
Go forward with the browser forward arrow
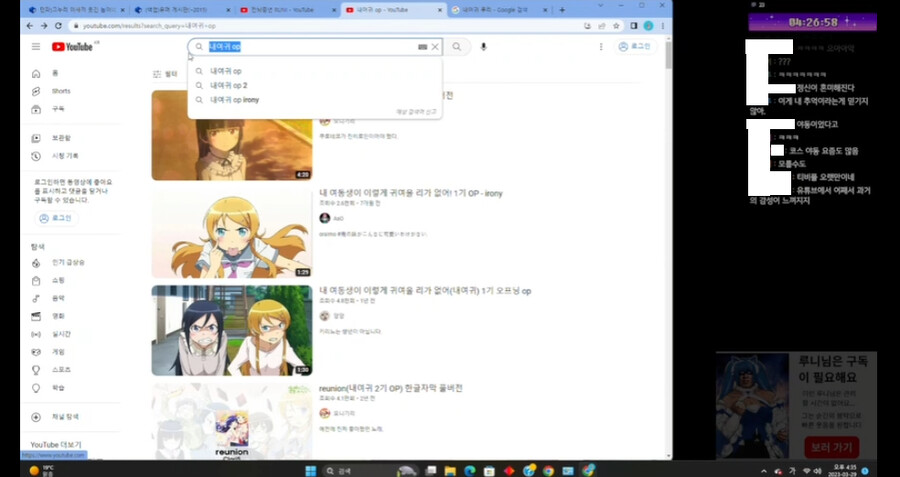[x=44, y=26]
